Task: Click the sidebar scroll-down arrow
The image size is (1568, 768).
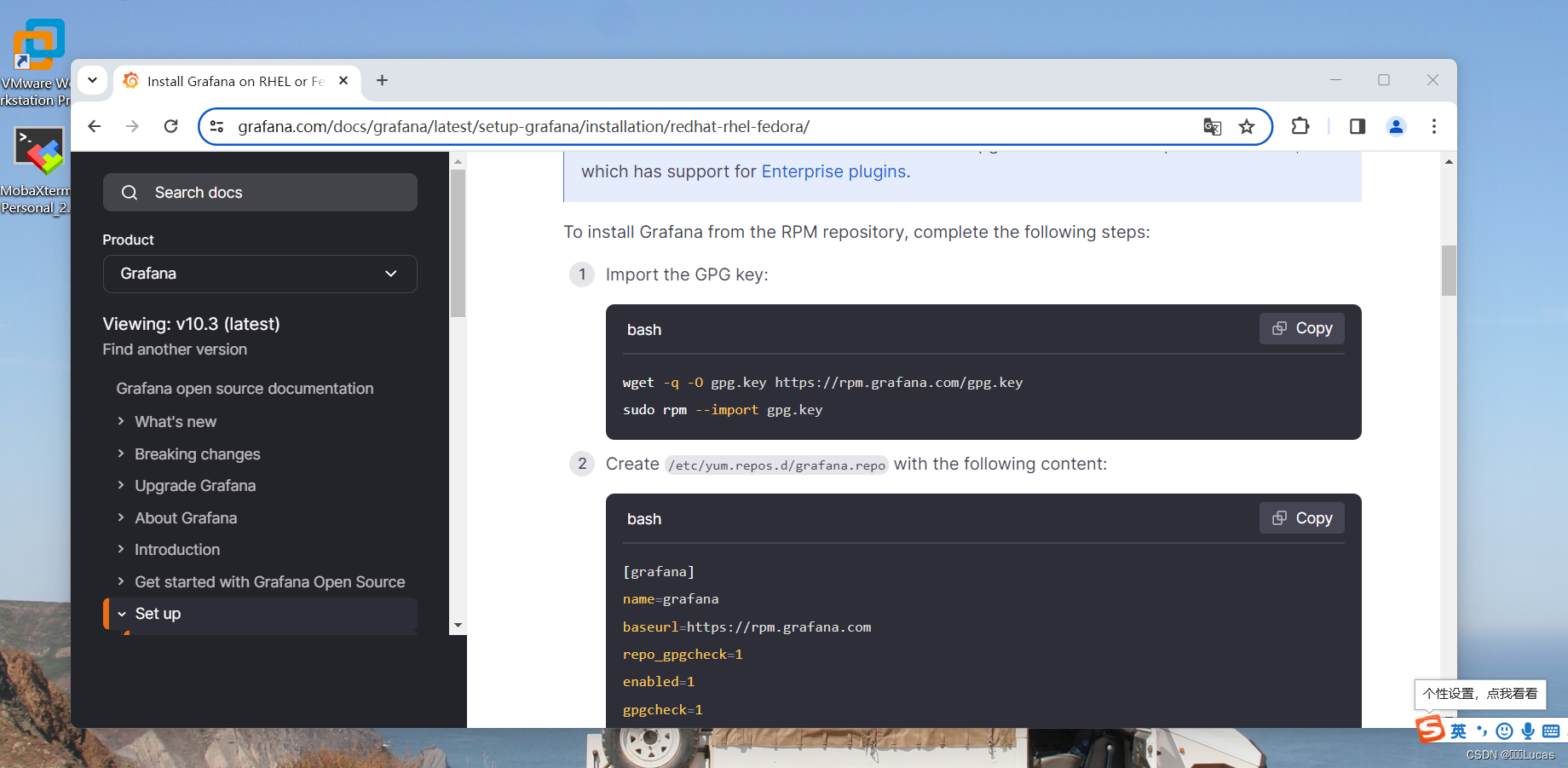Action: tap(458, 626)
